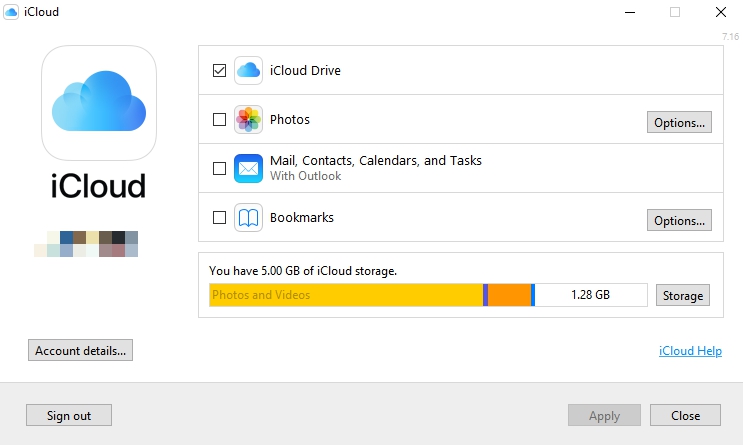
Task: Uncheck the iCloud Drive checkbox
Action: (x=219, y=71)
